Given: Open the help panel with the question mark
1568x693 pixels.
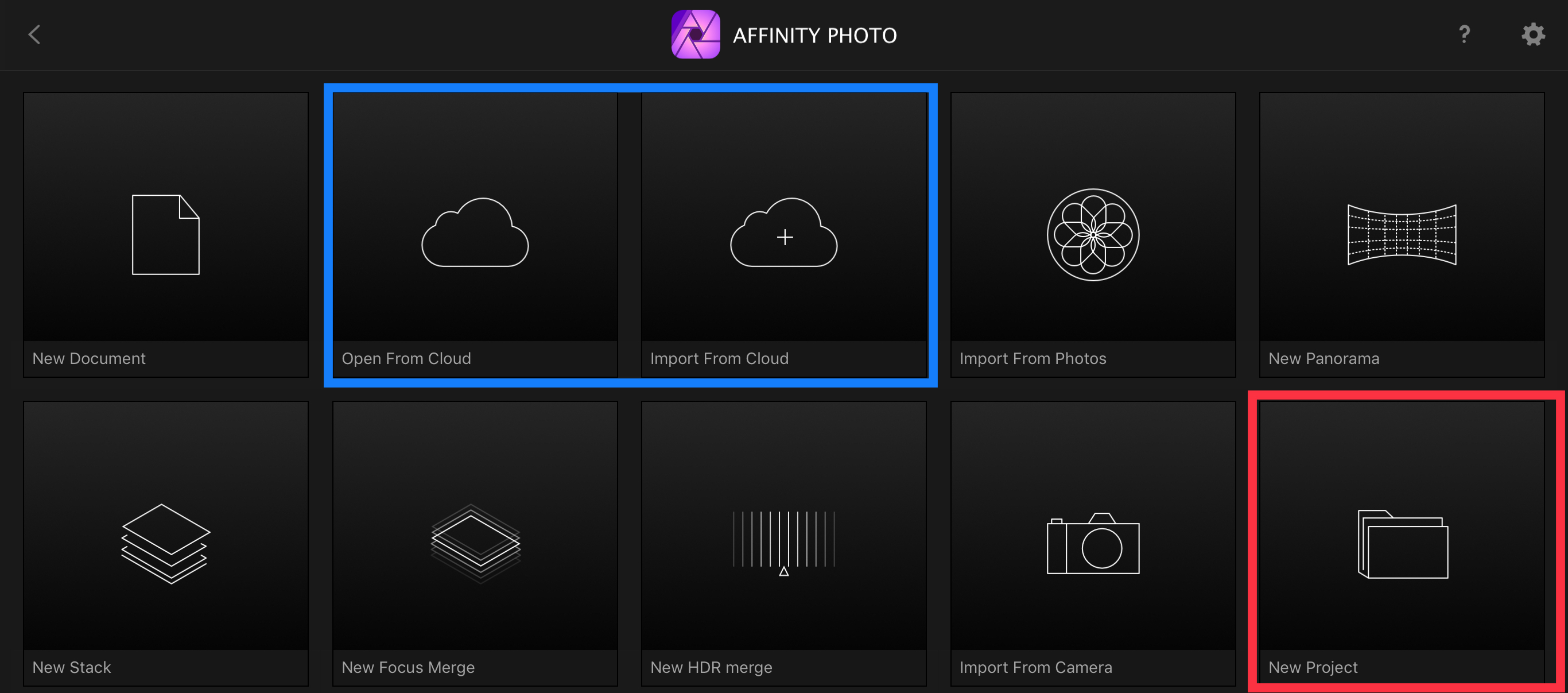Looking at the screenshot, I should pos(1465,34).
